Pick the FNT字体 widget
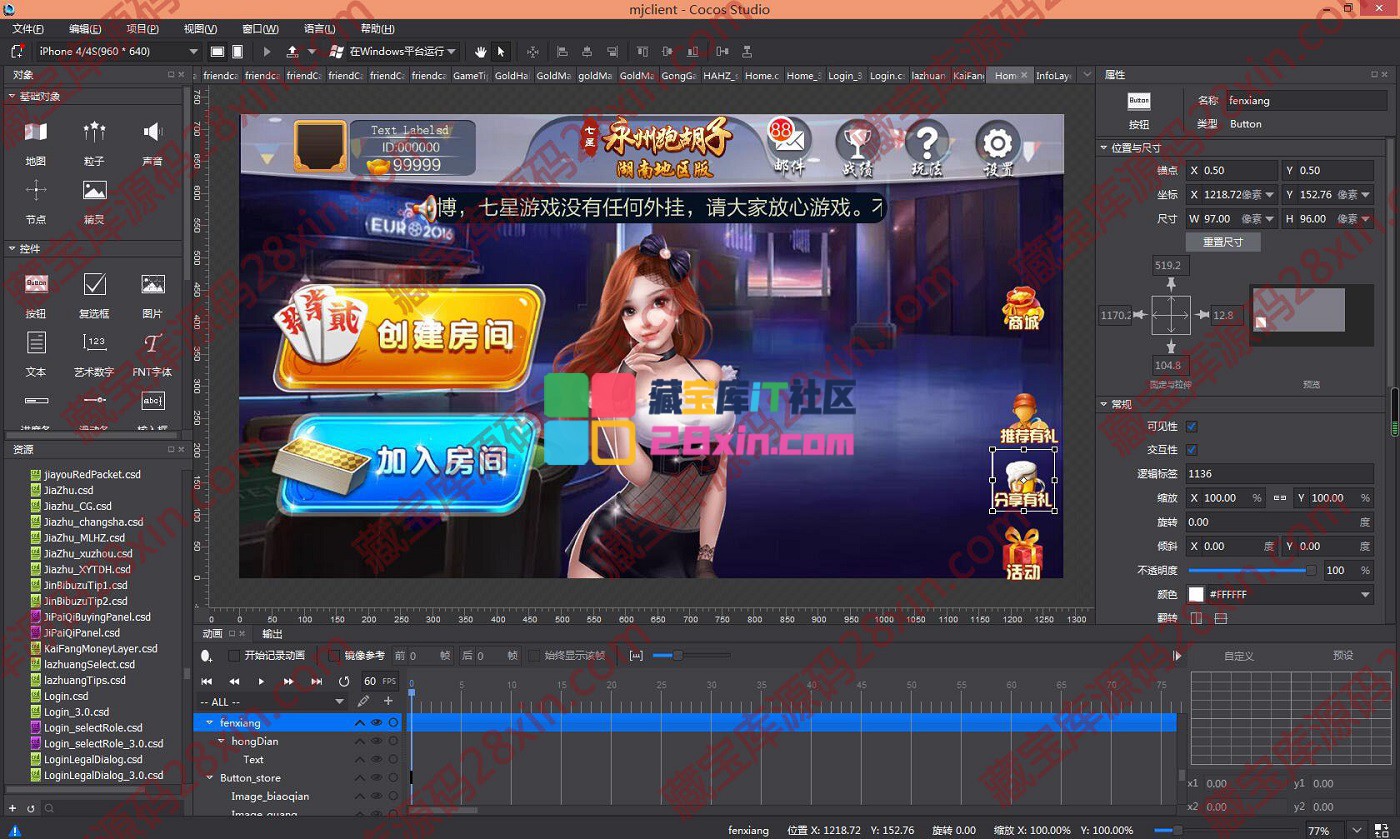Image resolution: width=1400 pixels, height=839 pixels. (x=152, y=353)
